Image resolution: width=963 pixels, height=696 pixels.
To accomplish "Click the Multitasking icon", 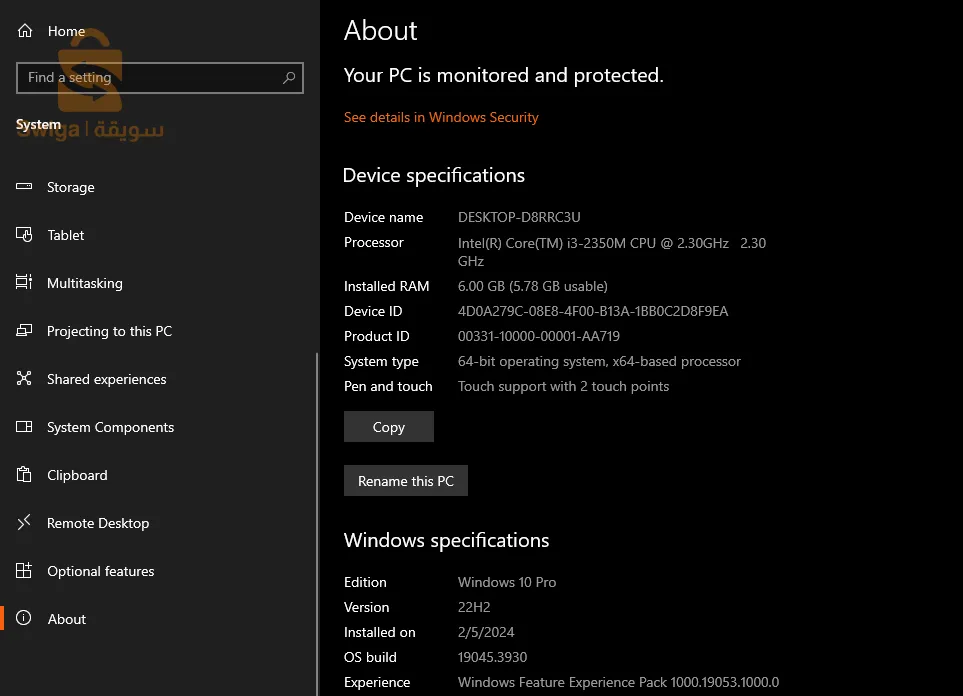I will click(x=25, y=283).
